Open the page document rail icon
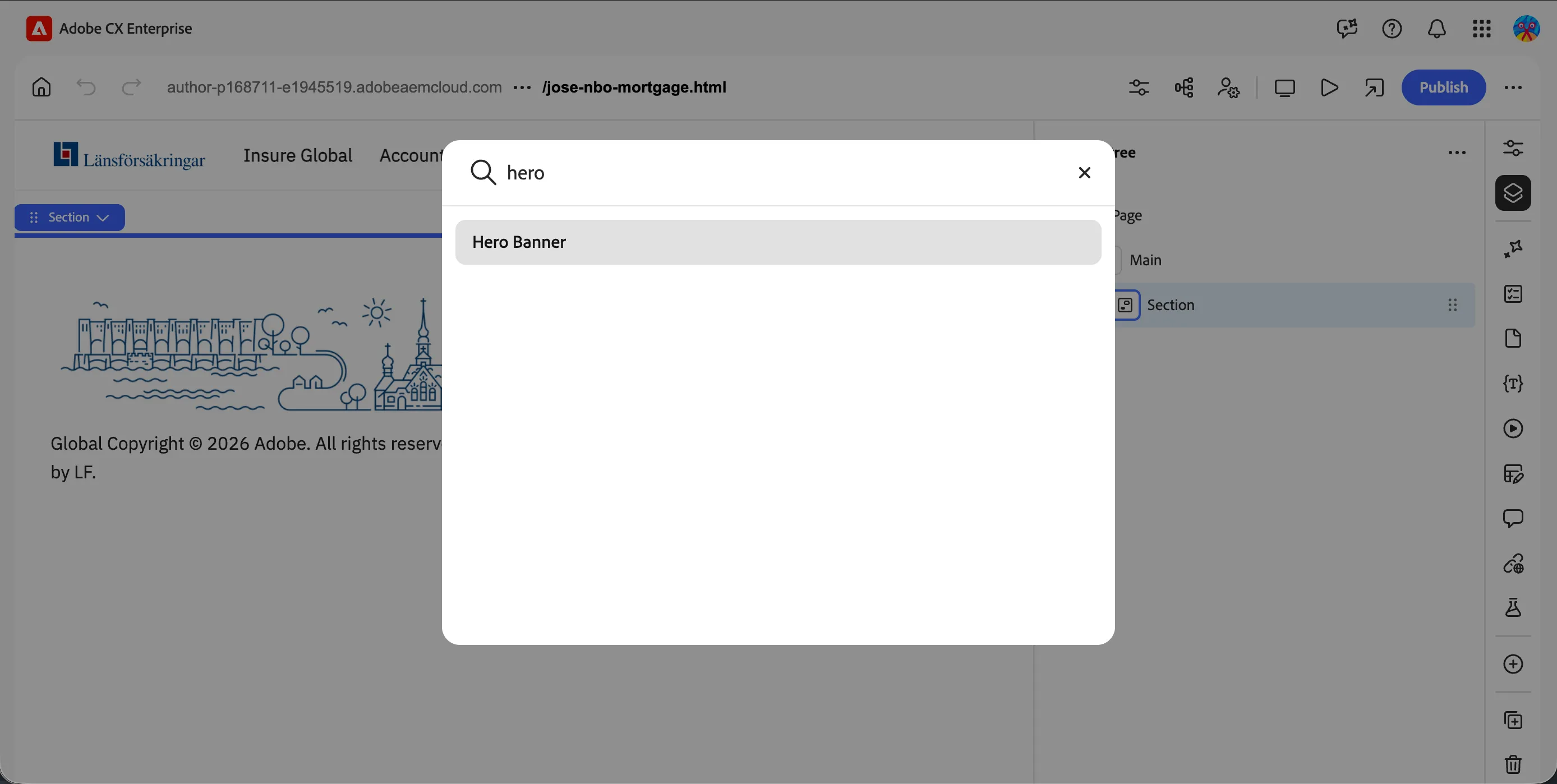The image size is (1557, 784). [1513, 339]
